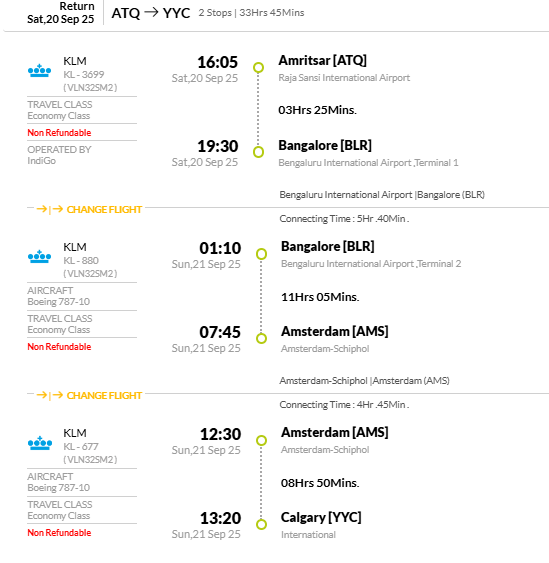Click the KLM crown logo for flight KL-677
This screenshot has width=549, height=563.
40,443
